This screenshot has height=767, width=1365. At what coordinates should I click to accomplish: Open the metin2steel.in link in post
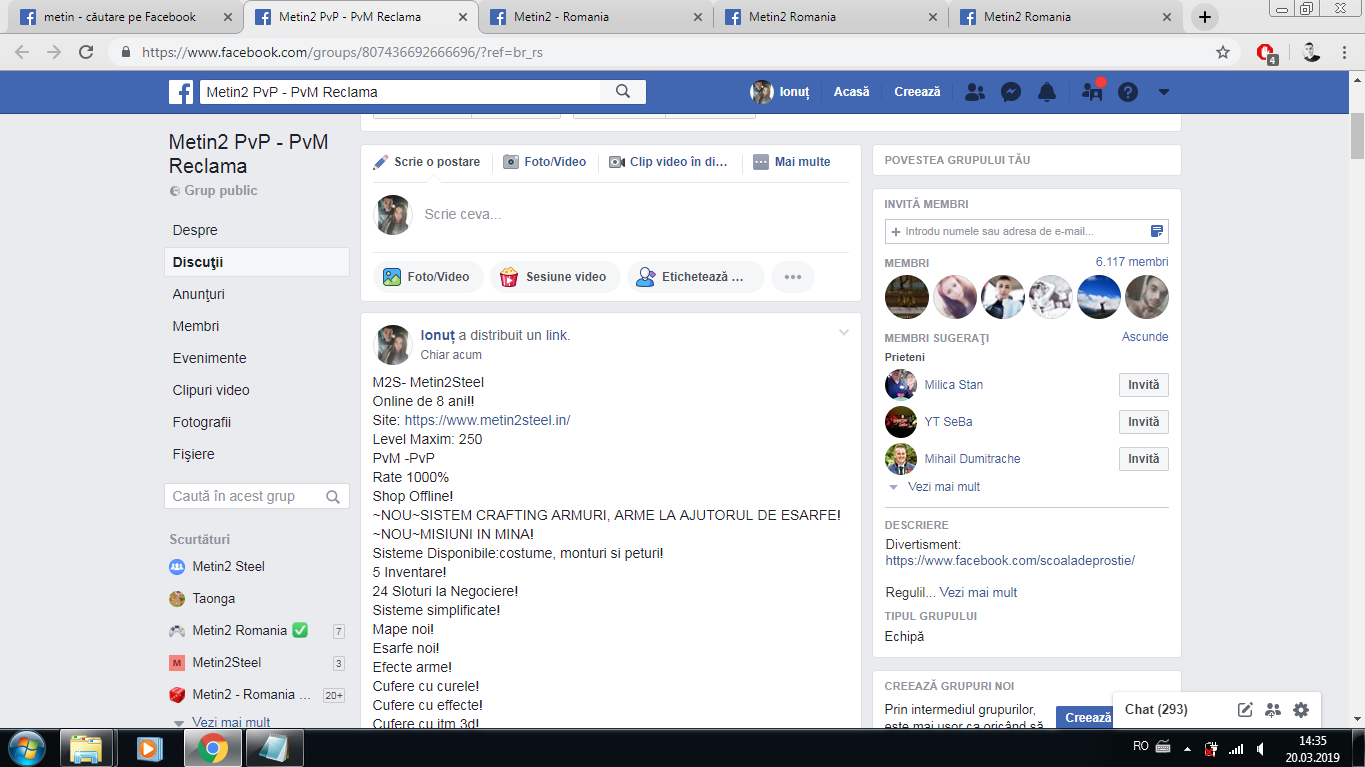(x=487, y=420)
